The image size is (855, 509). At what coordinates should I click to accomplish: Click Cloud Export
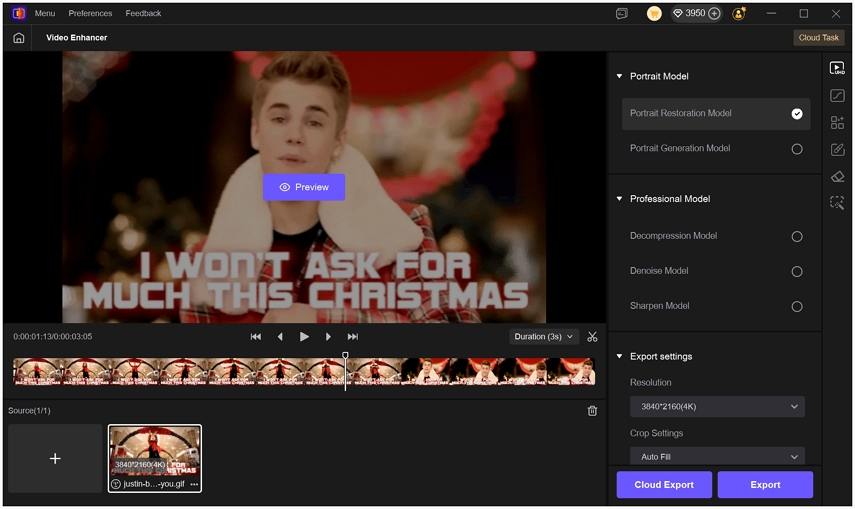coord(664,484)
